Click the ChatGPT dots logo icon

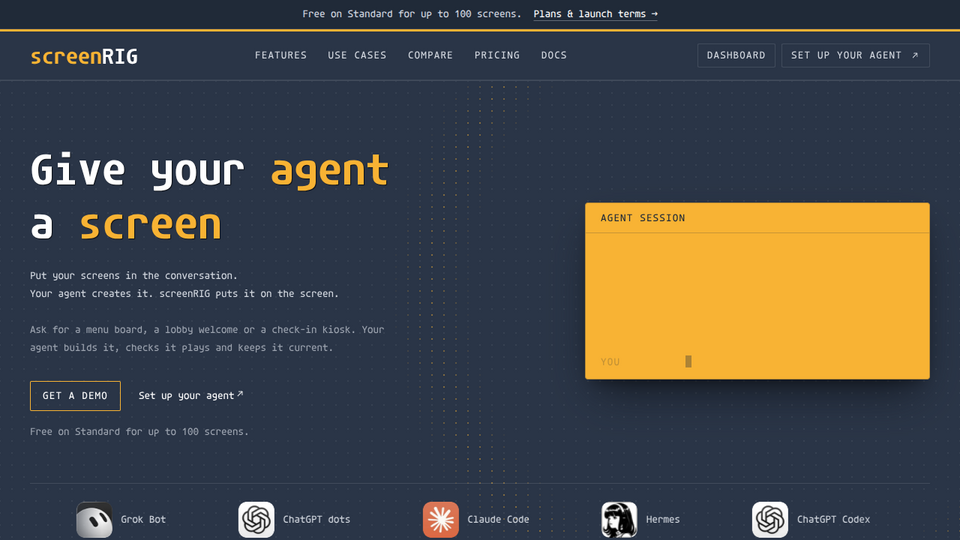click(256, 520)
